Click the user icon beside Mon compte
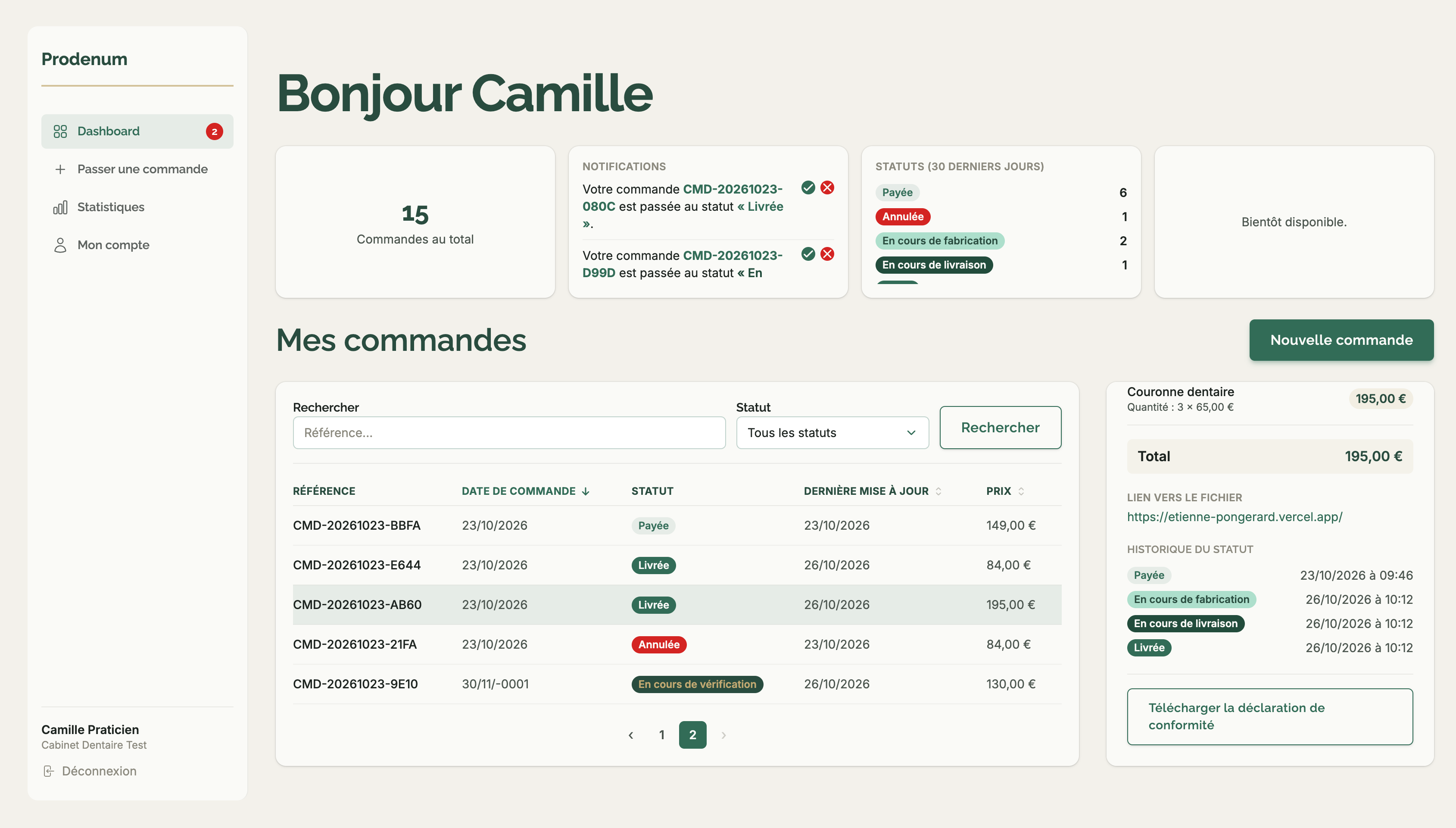Image resolution: width=1456 pixels, height=828 pixels. point(60,245)
